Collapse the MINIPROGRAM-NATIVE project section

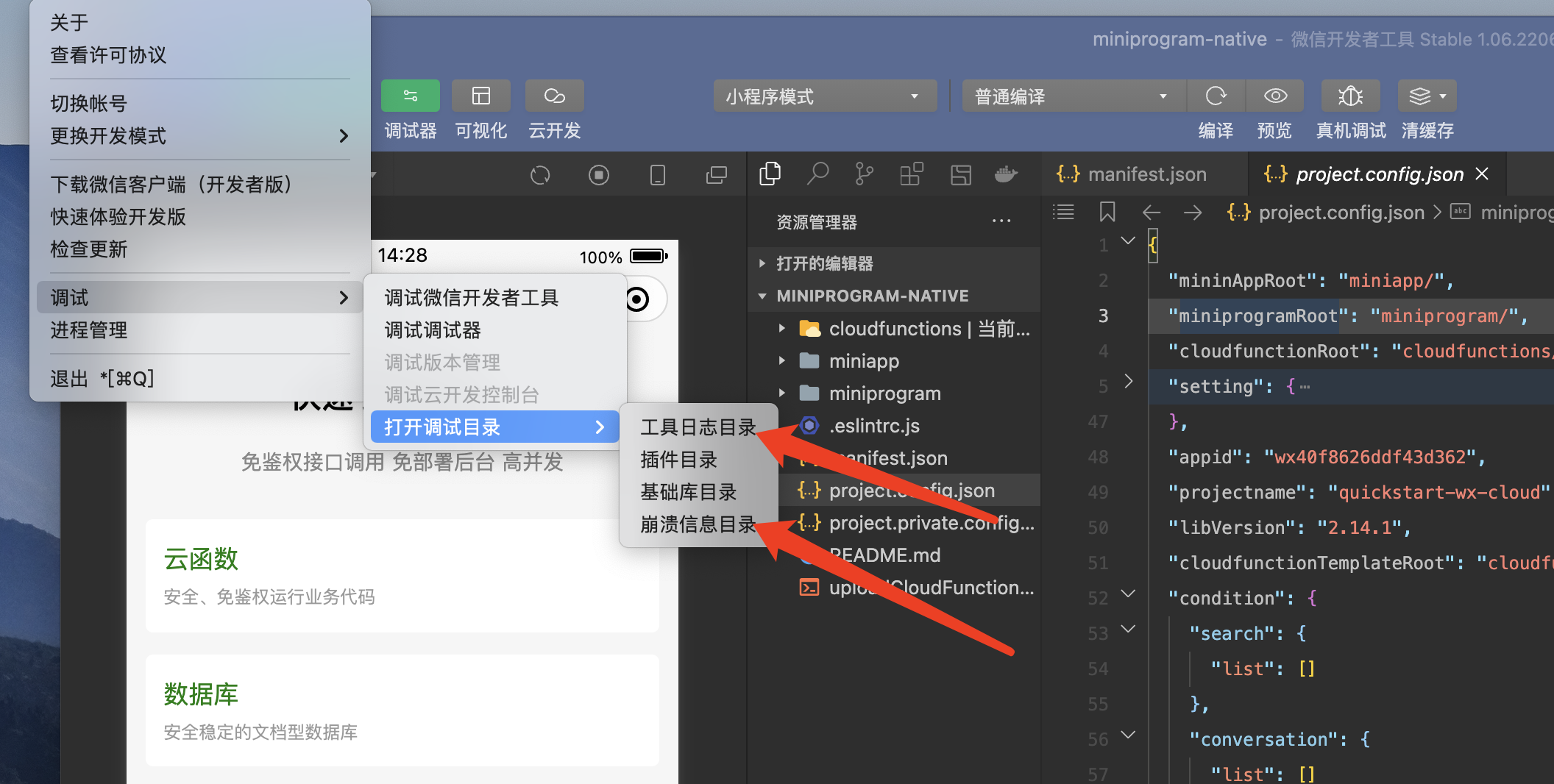[894, 296]
